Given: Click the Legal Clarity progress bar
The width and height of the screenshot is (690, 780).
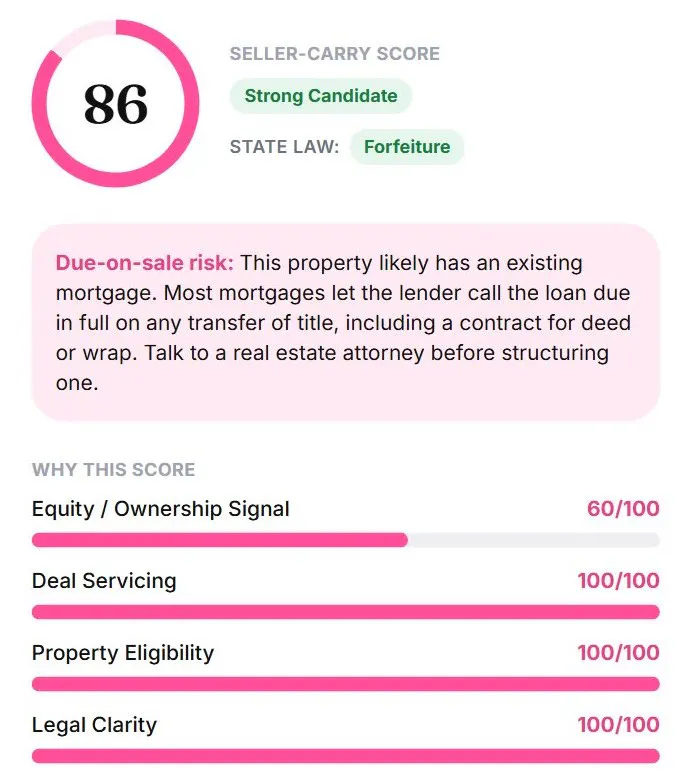Looking at the screenshot, I should tap(346, 756).
